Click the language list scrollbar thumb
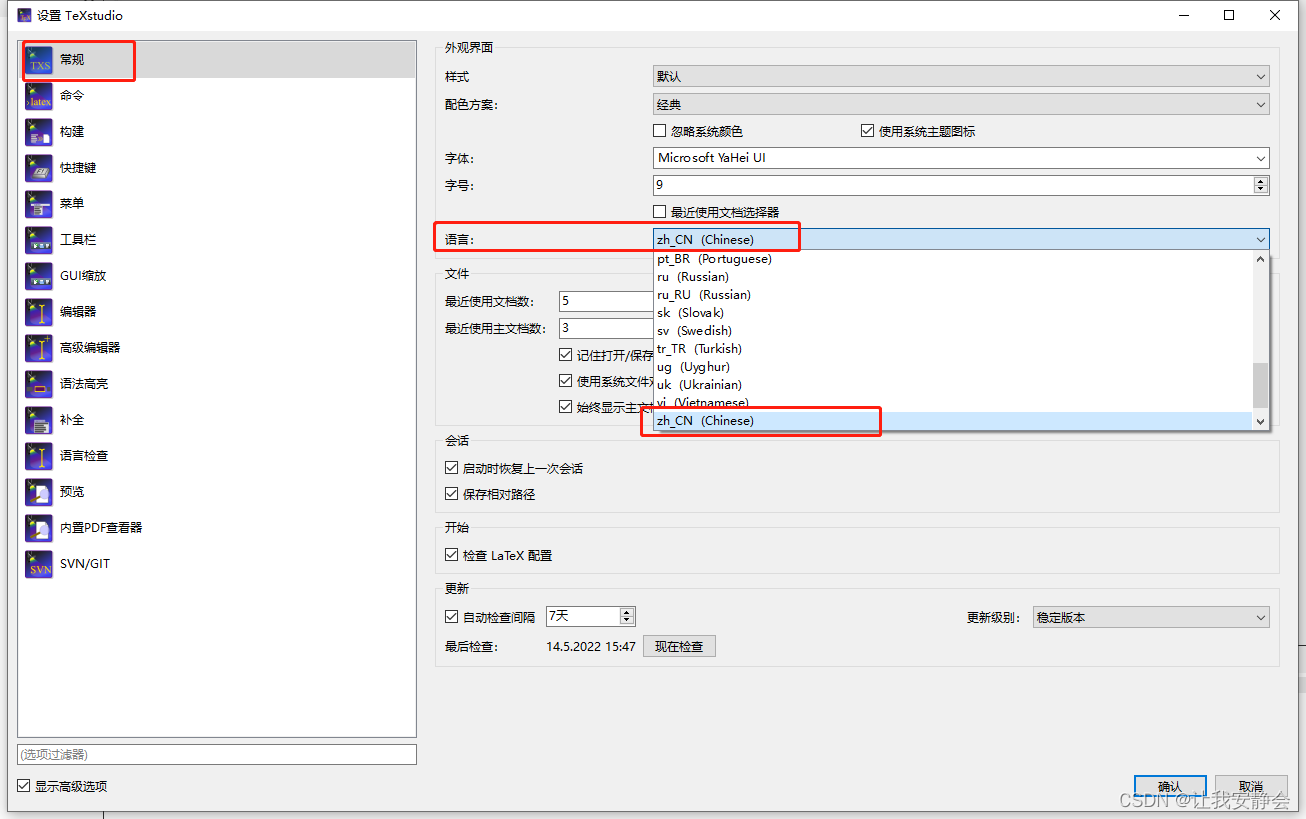Screen dimensions: 1306x819 click(1260, 385)
